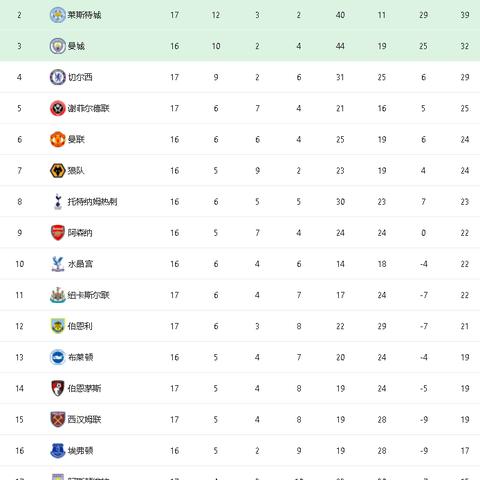Click the Arsenal club crest

[57, 233]
